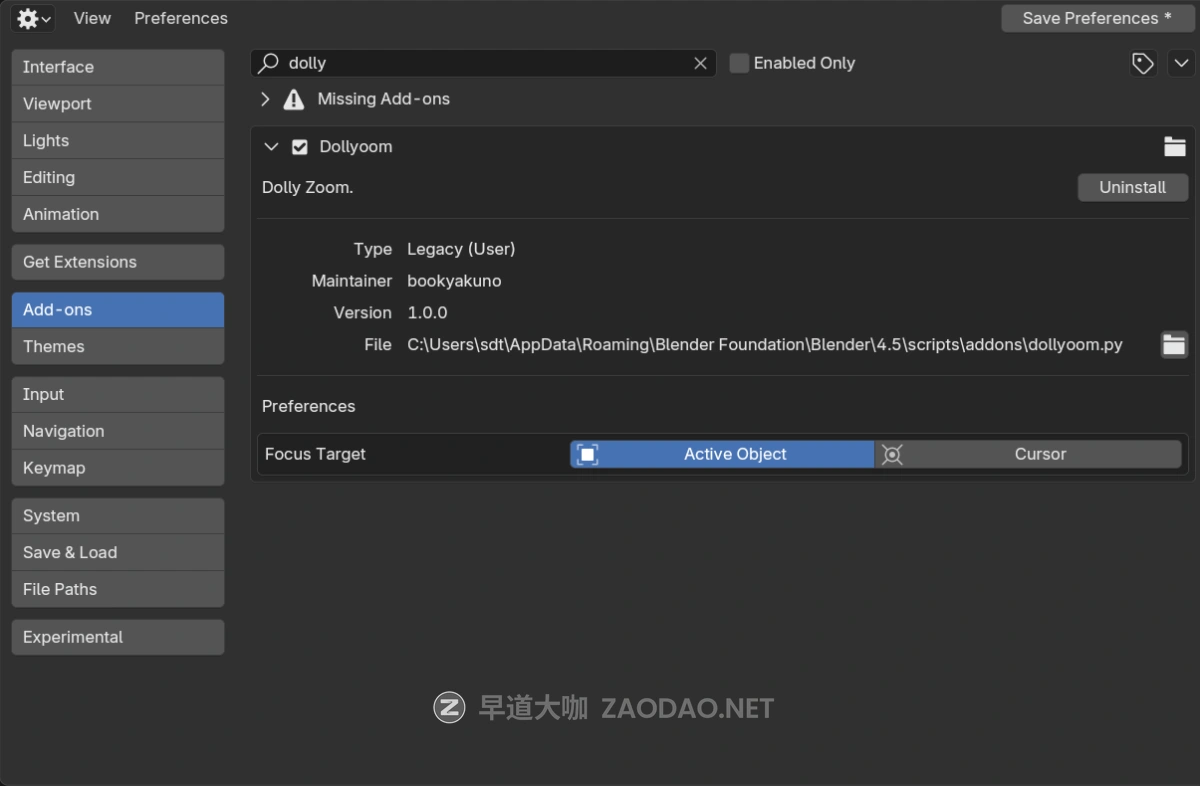The image size is (1200, 786).
Task: Disable the Dollyoom add-on checkbox
Action: [299, 147]
